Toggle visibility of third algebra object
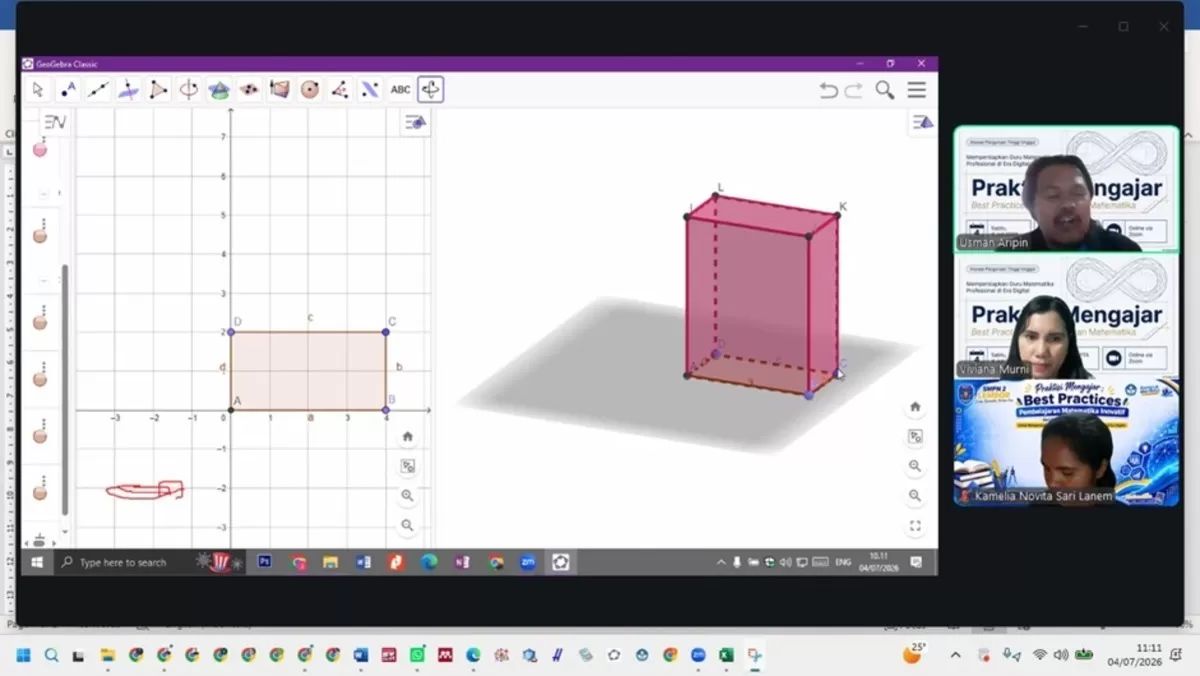This screenshot has height=676, width=1200. coord(40,322)
